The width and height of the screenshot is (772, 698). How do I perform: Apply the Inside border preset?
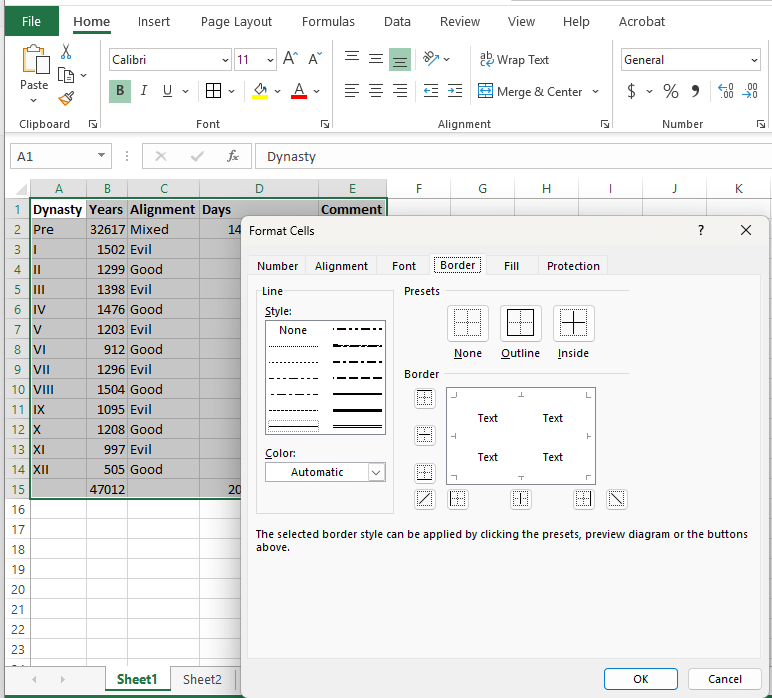pyautogui.click(x=573, y=324)
